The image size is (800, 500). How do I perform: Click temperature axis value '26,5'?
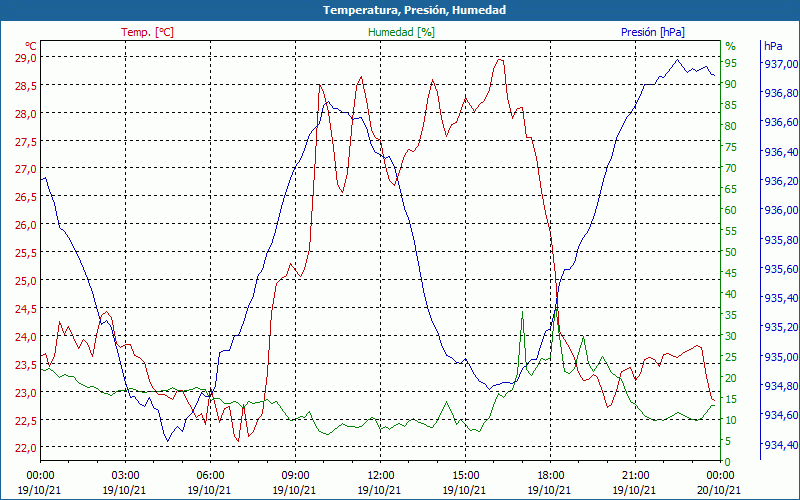[x=26, y=197]
